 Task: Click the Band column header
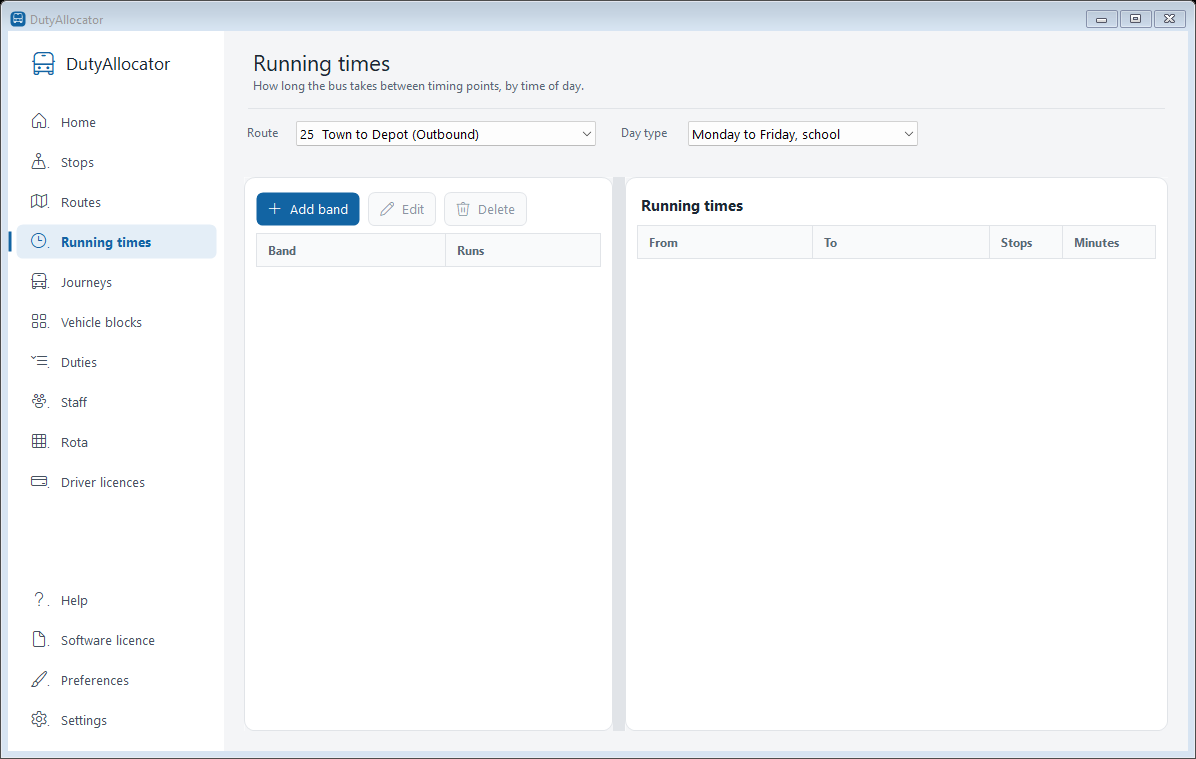coord(351,250)
